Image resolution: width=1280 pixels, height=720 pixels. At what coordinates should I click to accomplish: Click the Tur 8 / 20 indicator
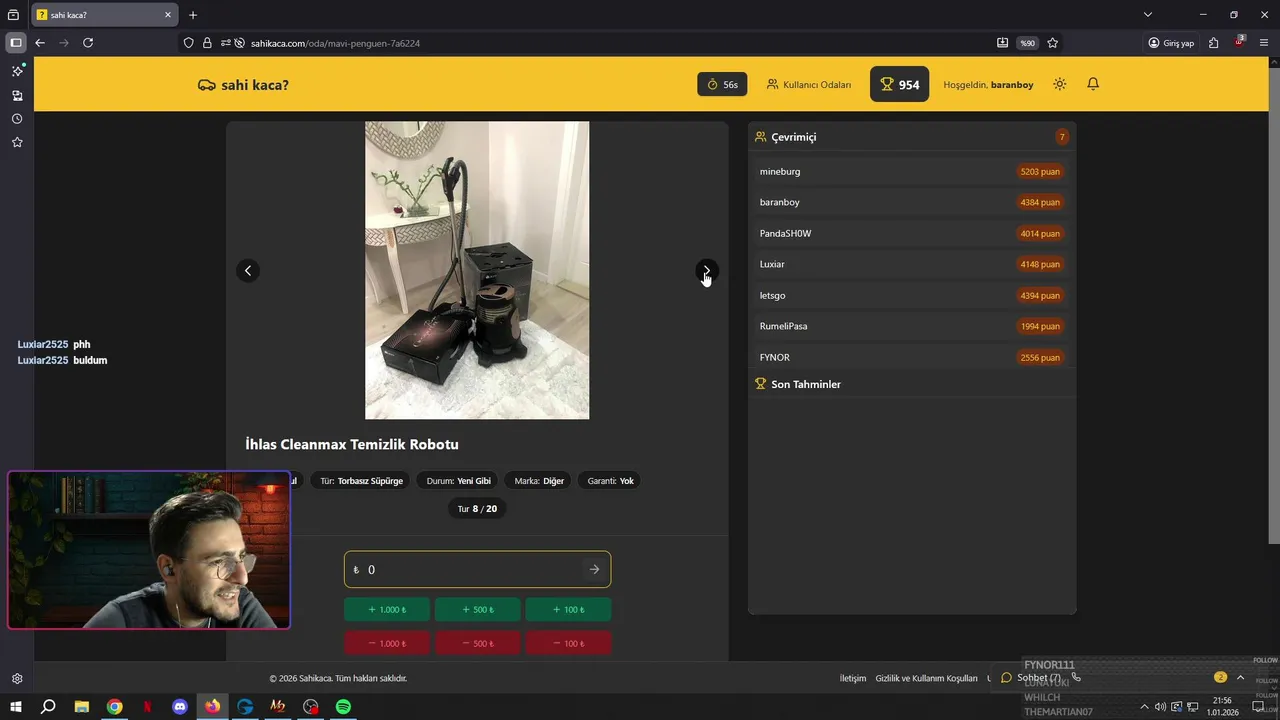[x=477, y=509]
